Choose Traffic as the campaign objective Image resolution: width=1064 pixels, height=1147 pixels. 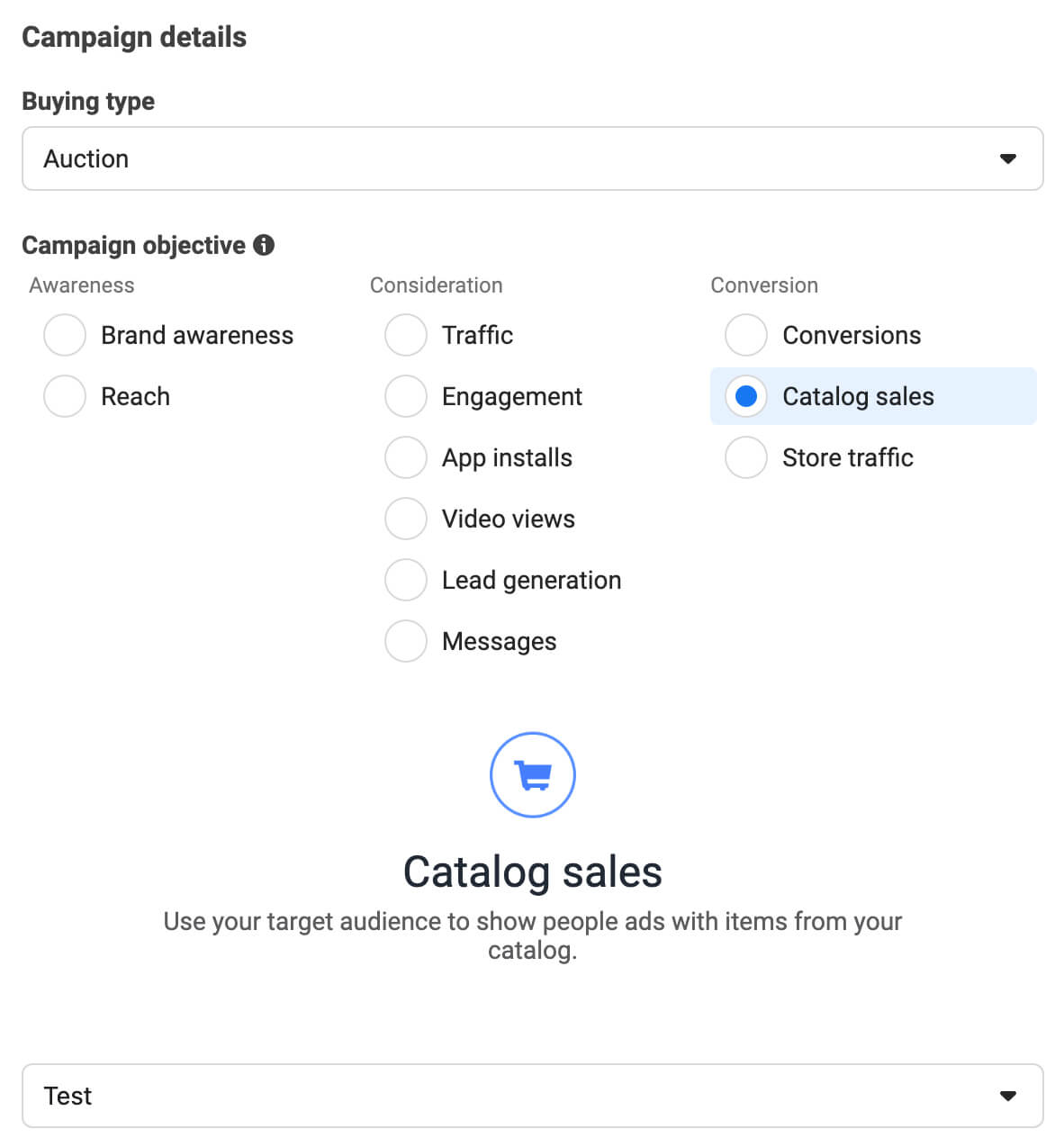pos(406,334)
